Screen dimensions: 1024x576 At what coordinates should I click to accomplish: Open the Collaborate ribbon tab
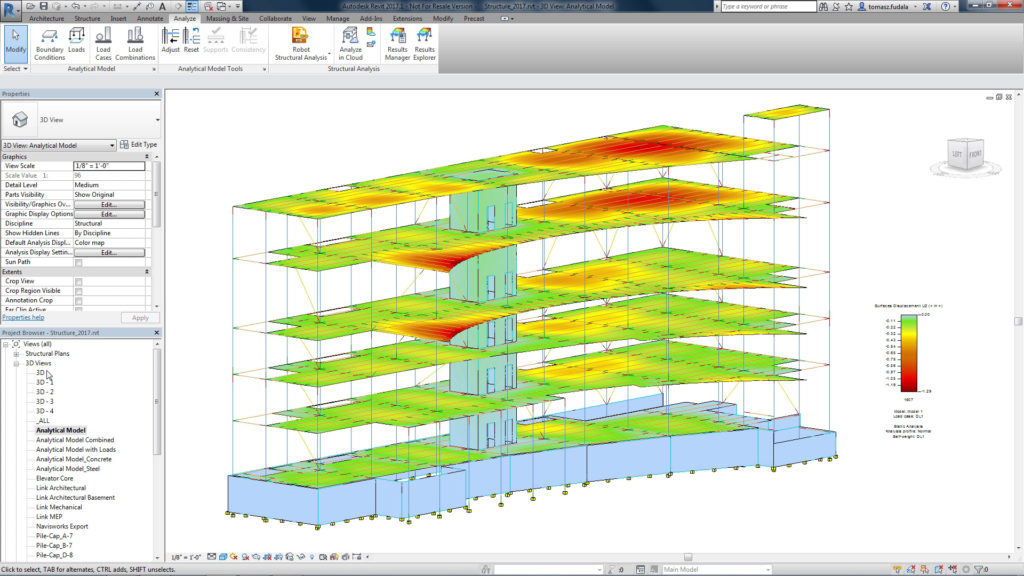click(x=275, y=18)
